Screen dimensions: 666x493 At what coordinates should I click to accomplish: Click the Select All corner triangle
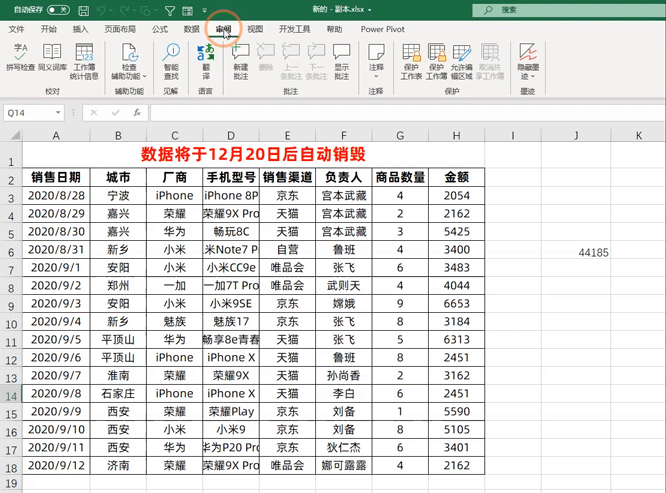click(x=16, y=135)
